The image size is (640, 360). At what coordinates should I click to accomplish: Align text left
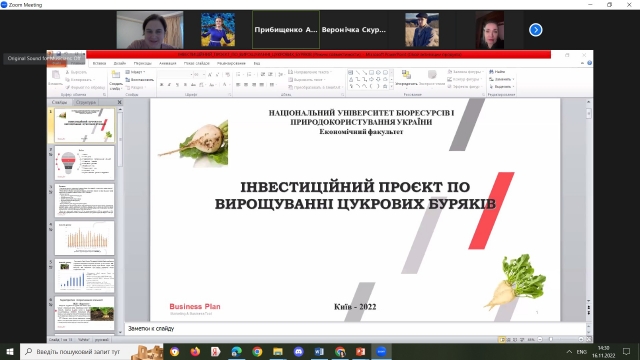(x=238, y=84)
